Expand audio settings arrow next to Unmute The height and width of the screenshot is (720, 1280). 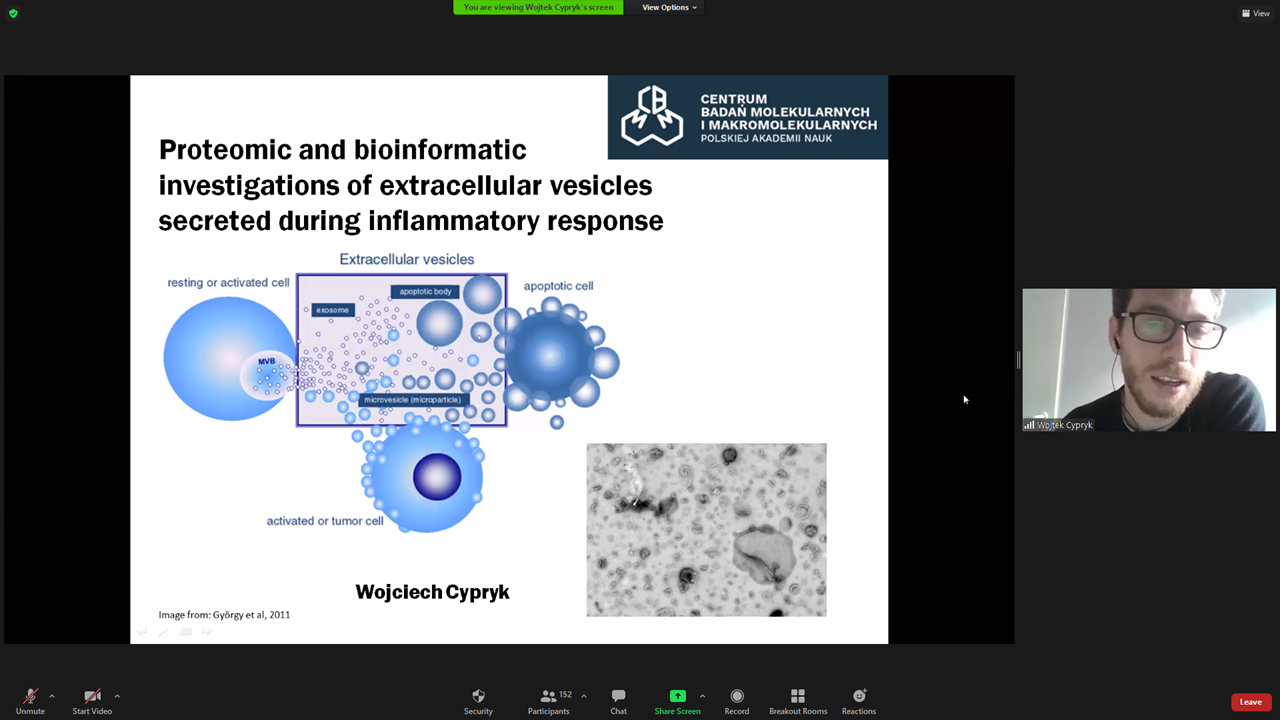(x=52, y=696)
